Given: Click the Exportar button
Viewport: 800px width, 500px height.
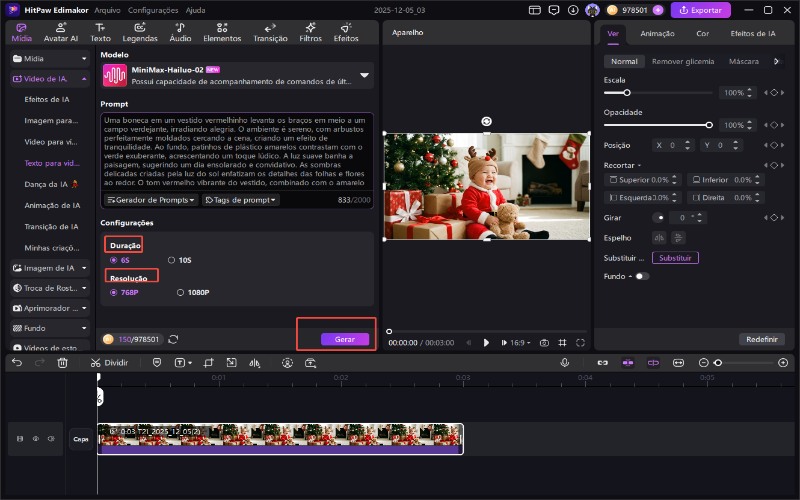Looking at the screenshot, I should 701,10.
